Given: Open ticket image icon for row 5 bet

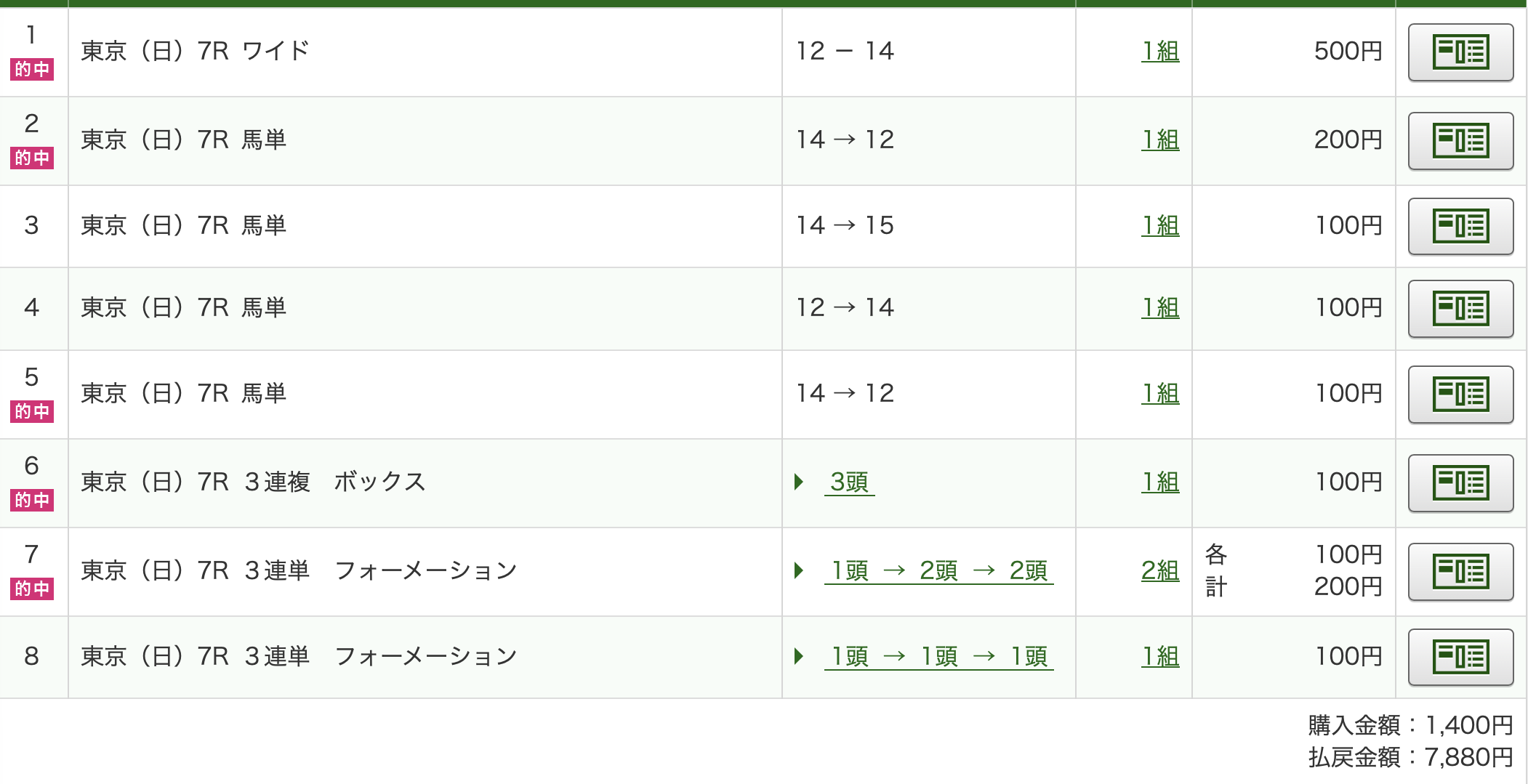Looking at the screenshot, I should [1460, 395].
